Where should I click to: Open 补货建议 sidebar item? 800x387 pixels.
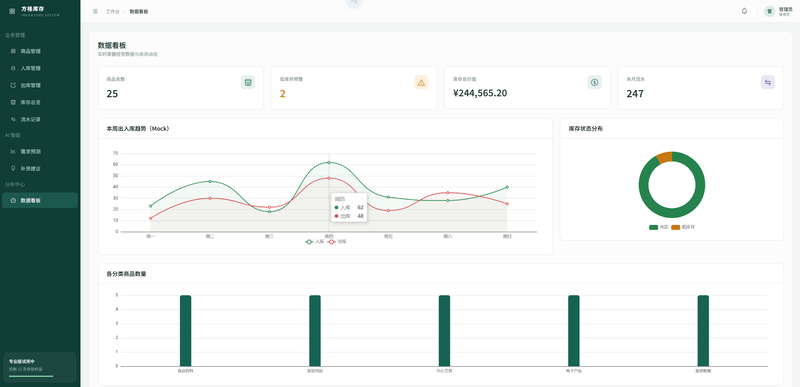tap(40, 168)
